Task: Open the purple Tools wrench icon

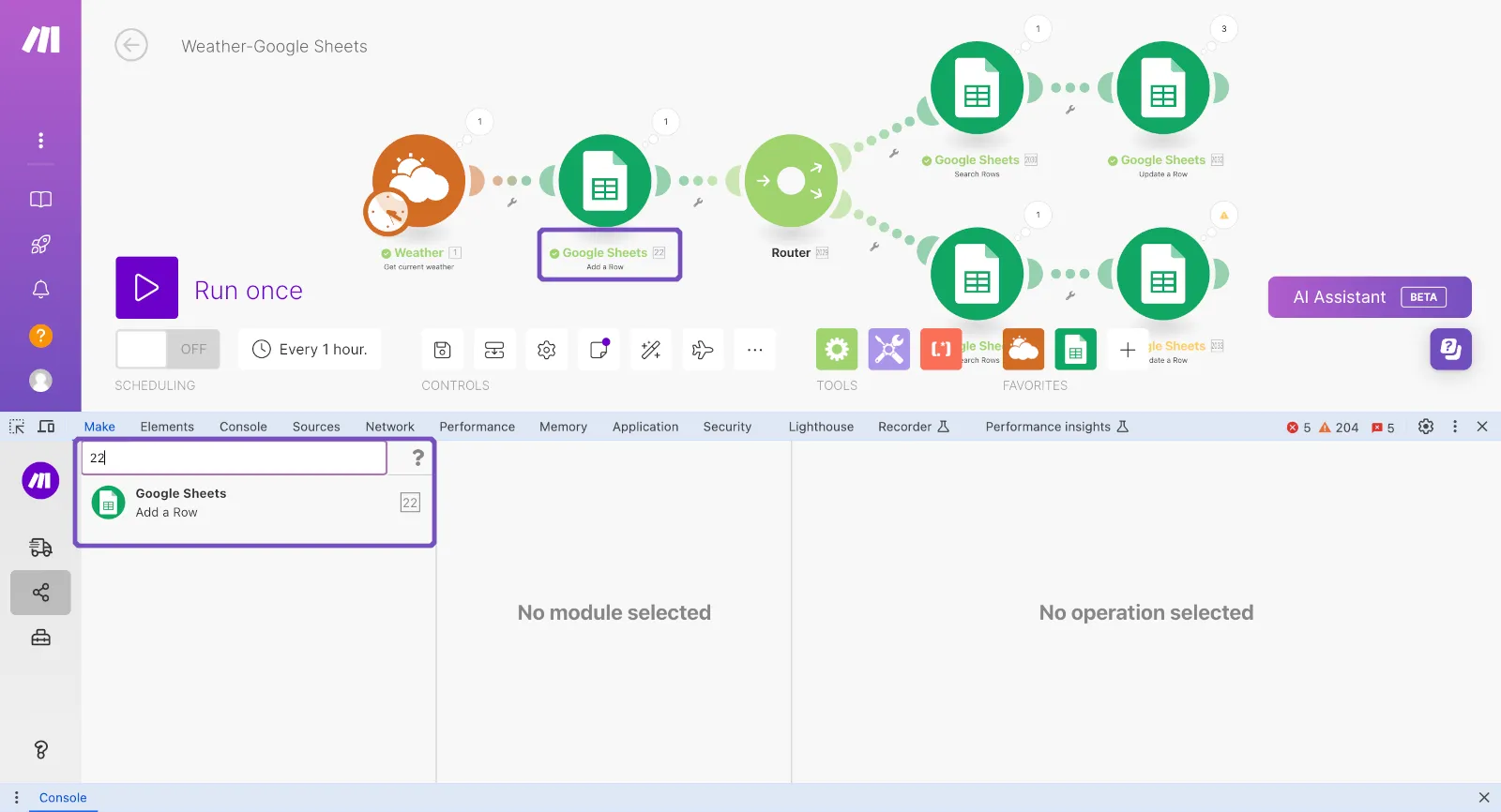Action: coord(889,350)
